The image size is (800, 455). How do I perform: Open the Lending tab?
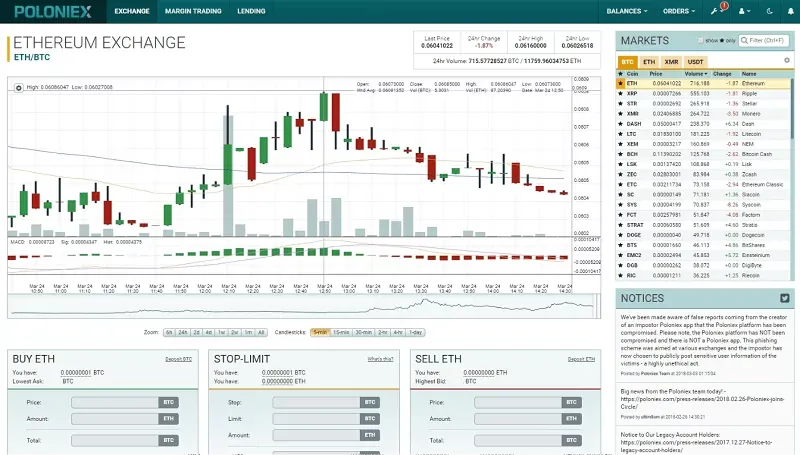251,11
